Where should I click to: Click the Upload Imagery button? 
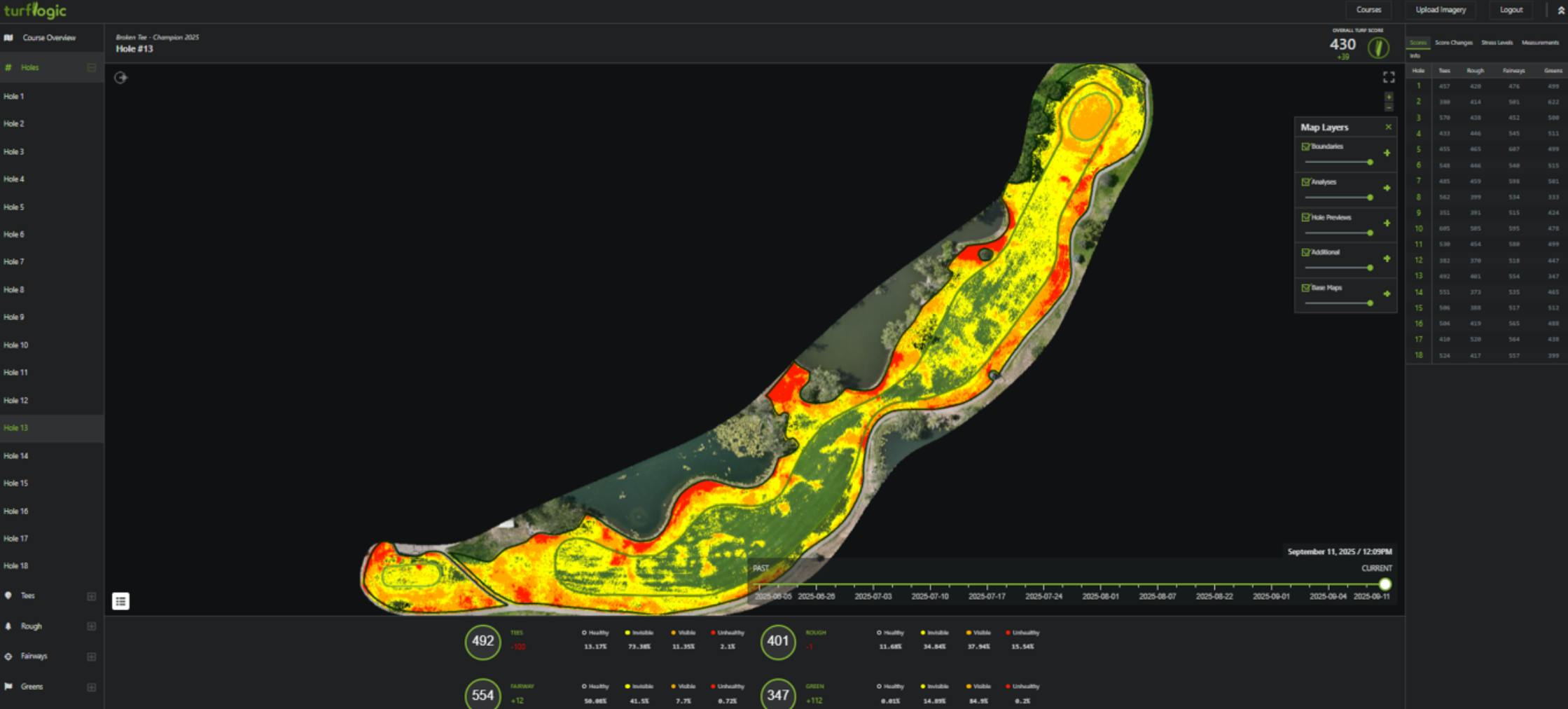[x=1441, y=10]
